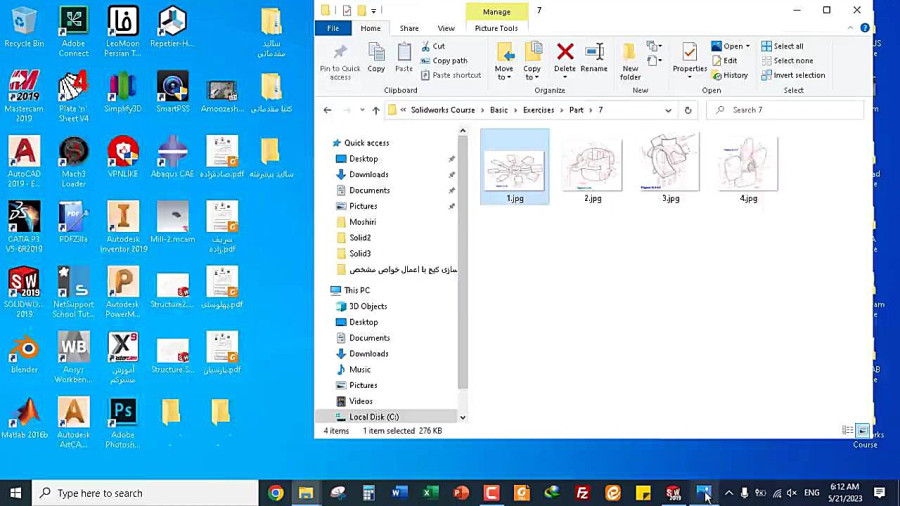Screen dimensions: 900x506
Task: Select the blender desktop icon
Action: tap(24, 354)
